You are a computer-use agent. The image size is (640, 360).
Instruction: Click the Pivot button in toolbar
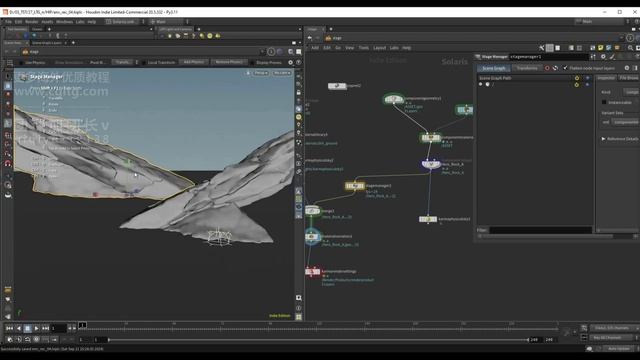pyautogui.click(x=98, y=62)
